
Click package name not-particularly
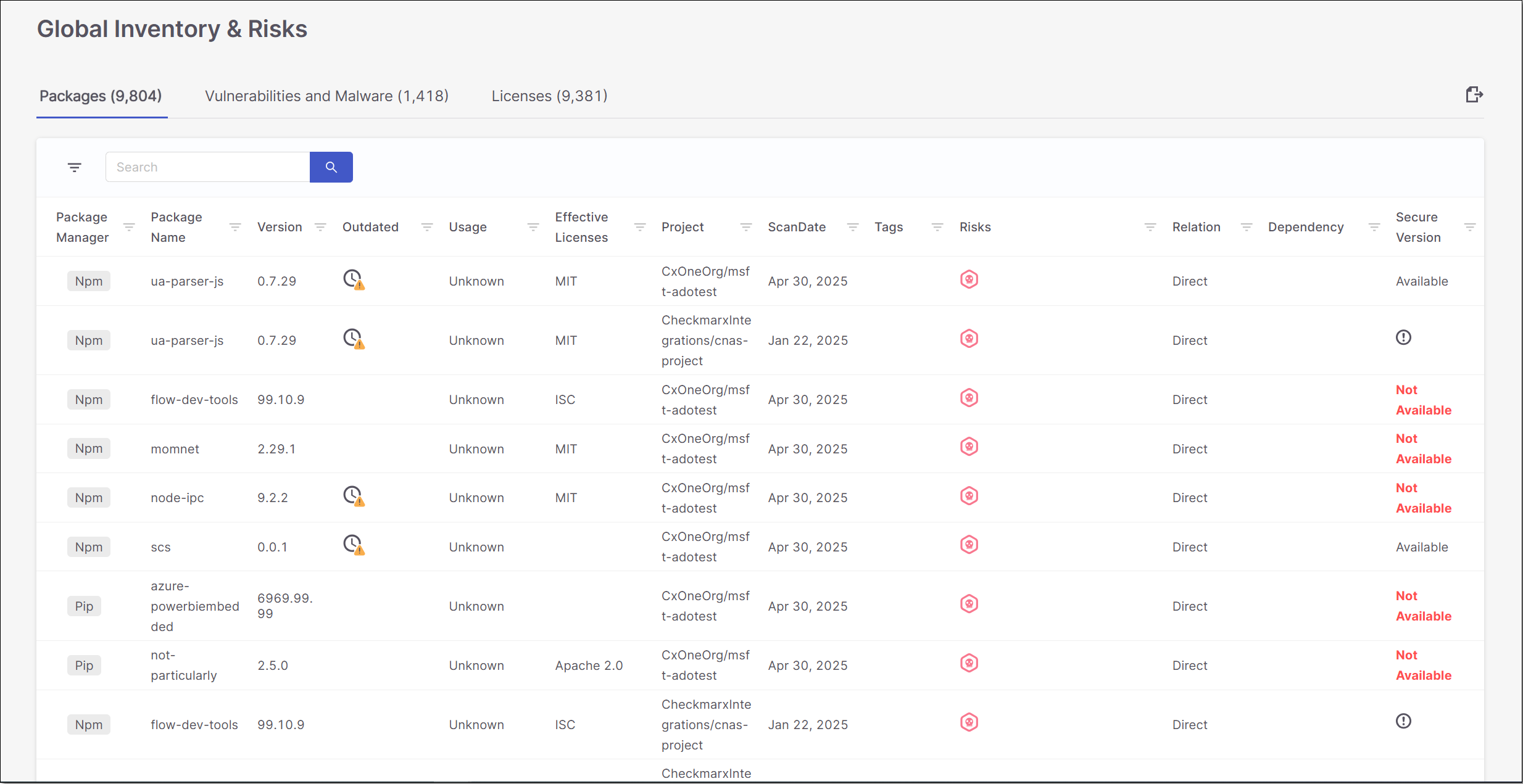(184, 665)
